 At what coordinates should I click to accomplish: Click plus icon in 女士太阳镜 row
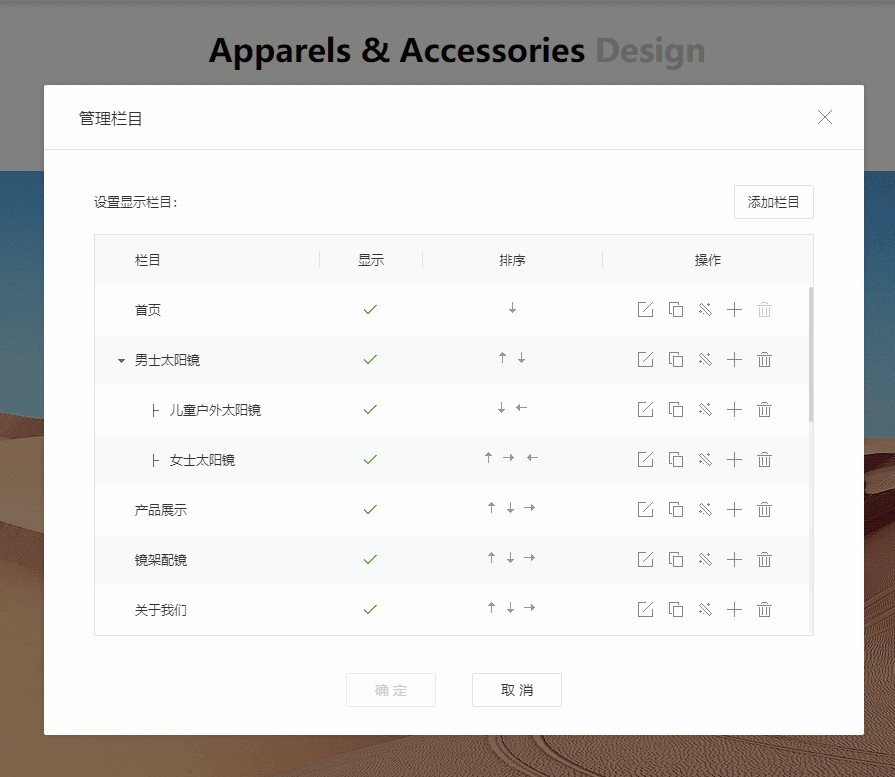pyautogui.click(x=735, y=460)
